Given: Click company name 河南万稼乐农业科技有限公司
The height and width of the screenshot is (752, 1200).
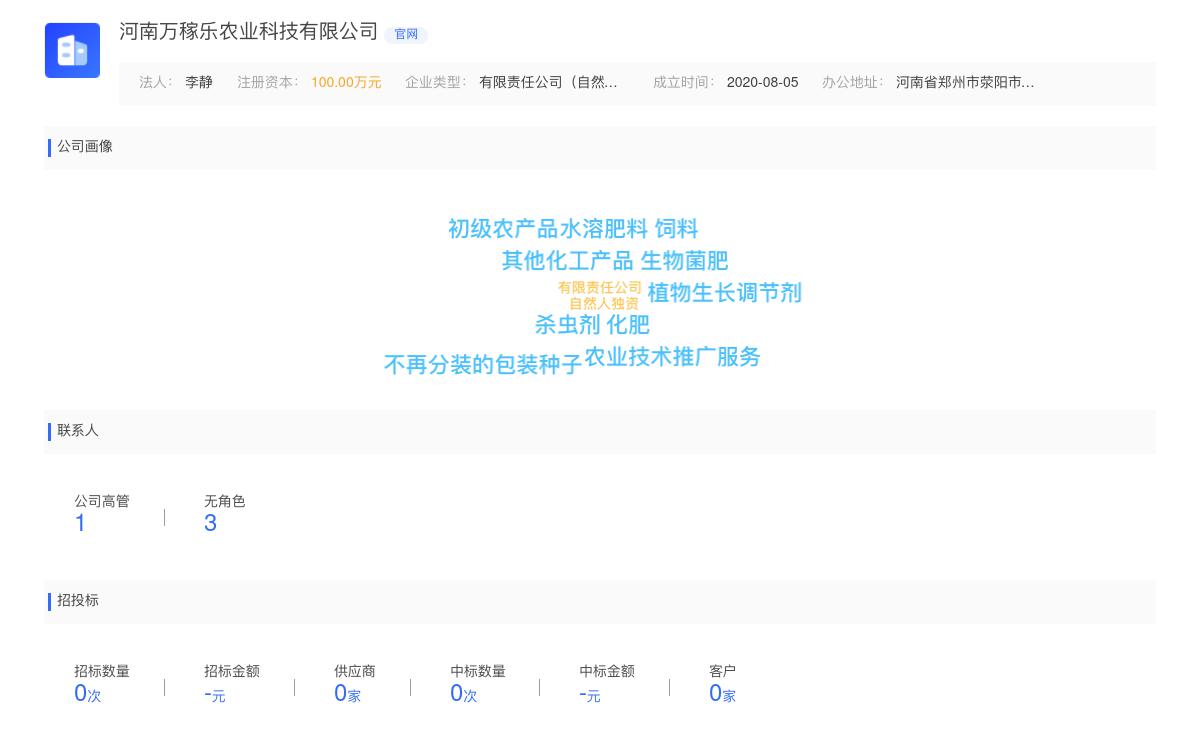Looking at the screenshot, I should 249,32.
